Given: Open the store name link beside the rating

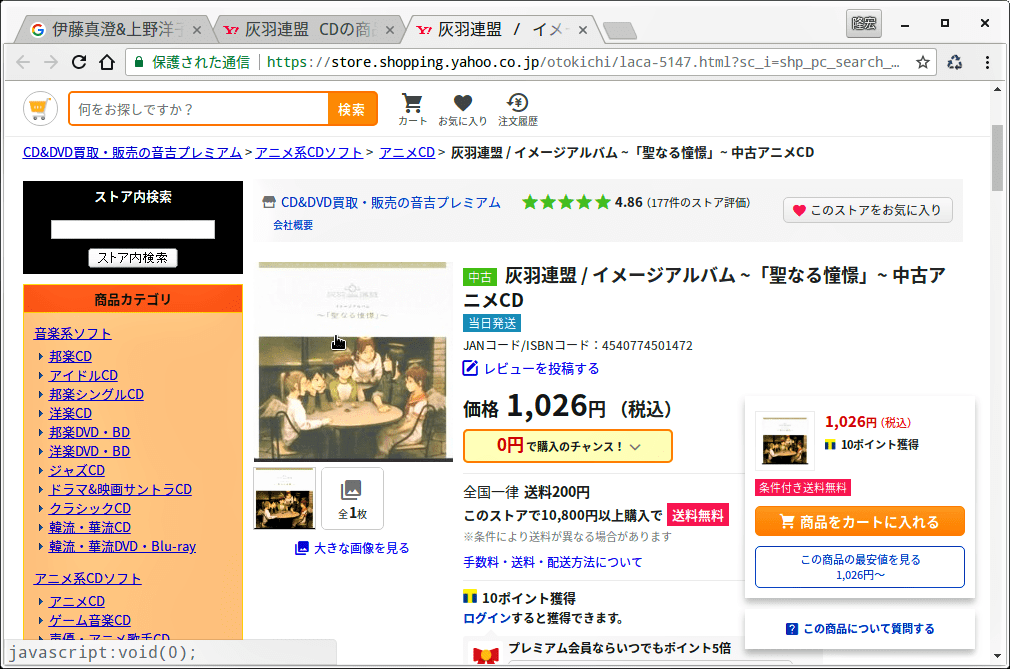Looking at the screenshot, I should (x=390, y=202).
